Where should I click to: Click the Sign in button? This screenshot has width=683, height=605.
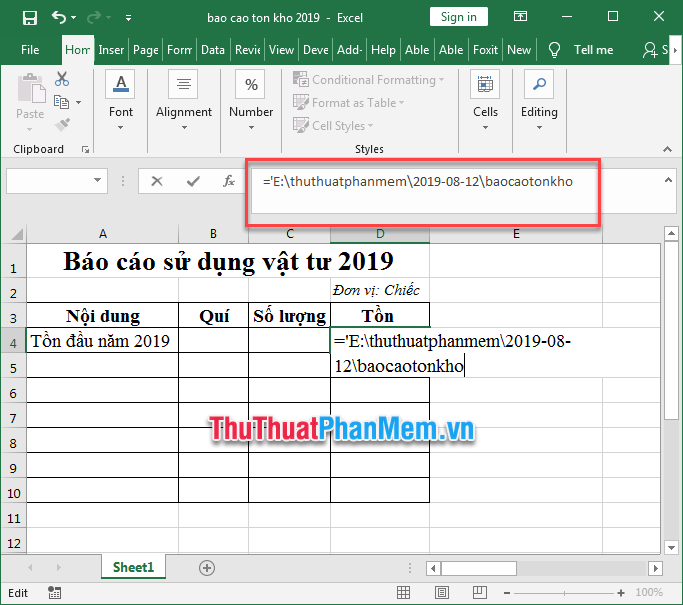pos(459,17)
